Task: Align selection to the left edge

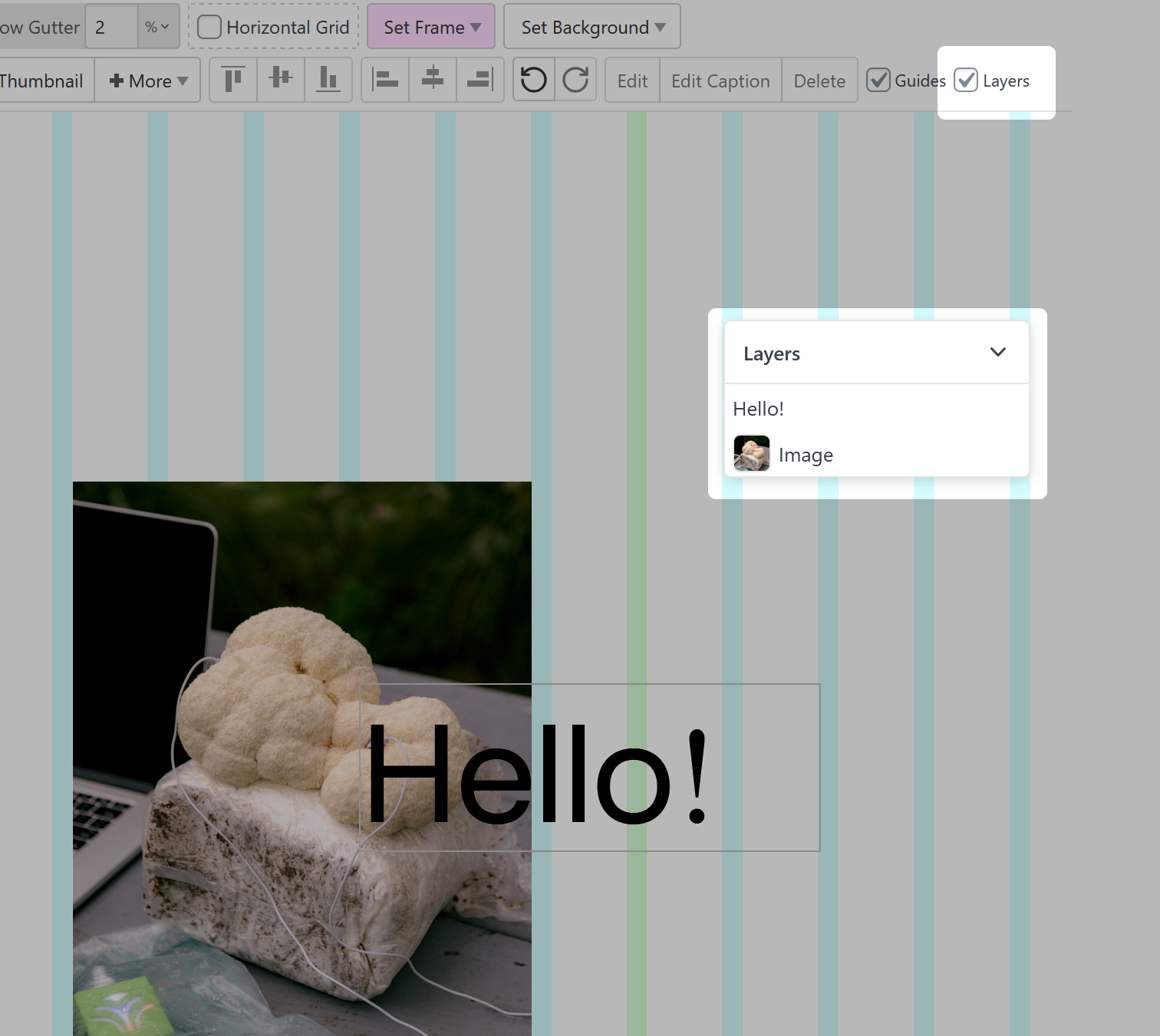Action: 385,80
